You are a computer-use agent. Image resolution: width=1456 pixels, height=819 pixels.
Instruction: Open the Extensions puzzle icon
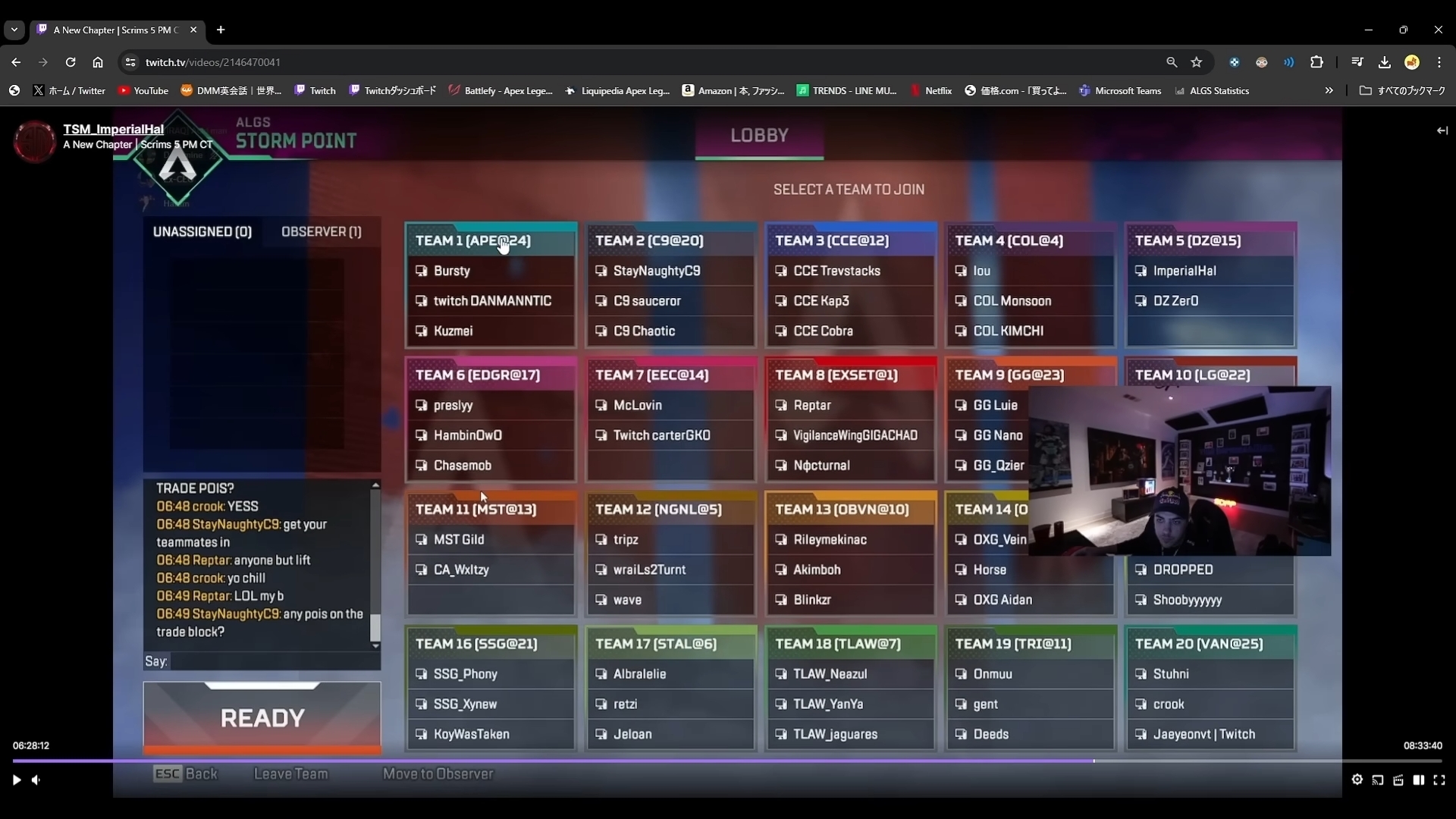tap(1316, 62)
